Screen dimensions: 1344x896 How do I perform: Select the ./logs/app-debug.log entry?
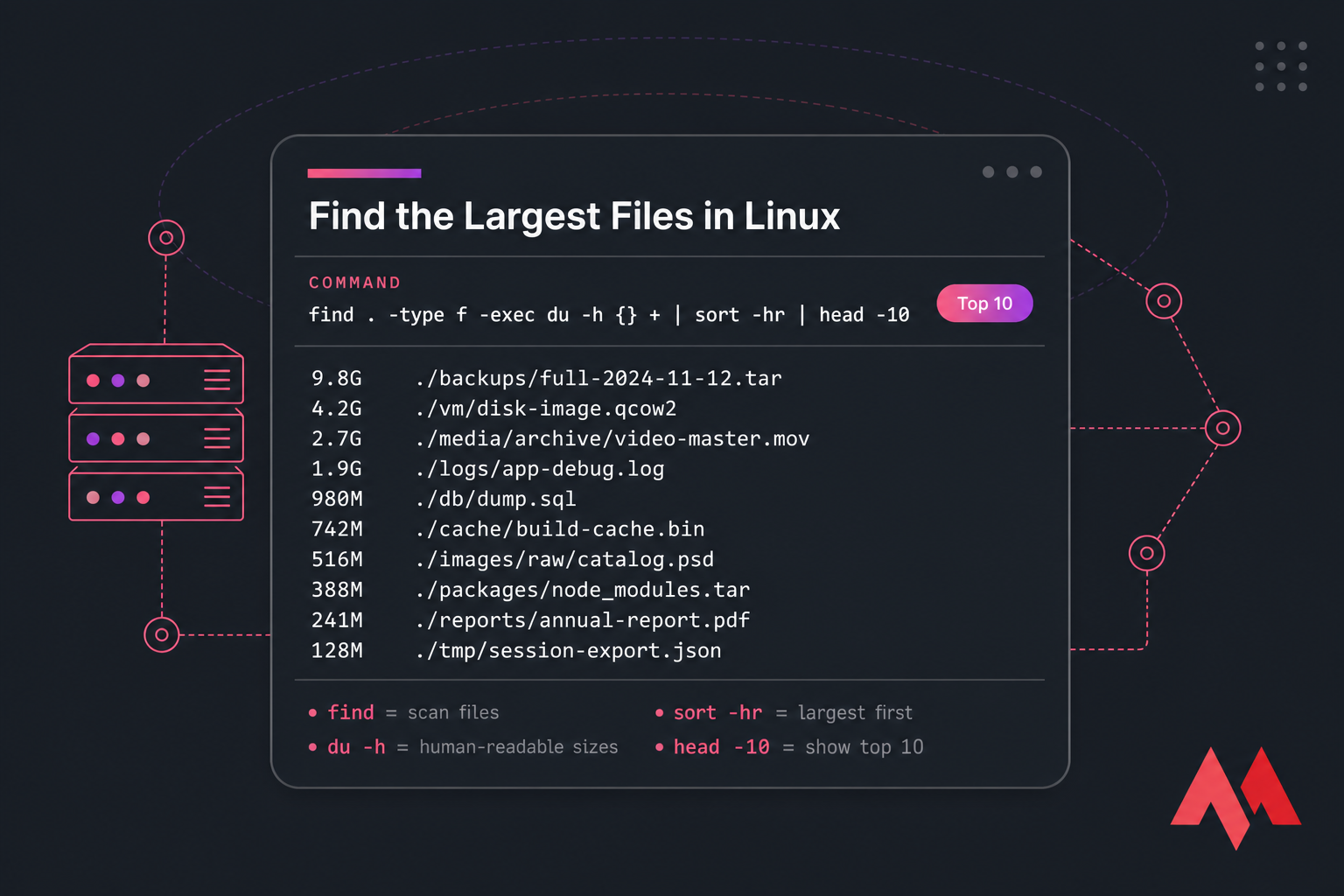pos(540,469)
